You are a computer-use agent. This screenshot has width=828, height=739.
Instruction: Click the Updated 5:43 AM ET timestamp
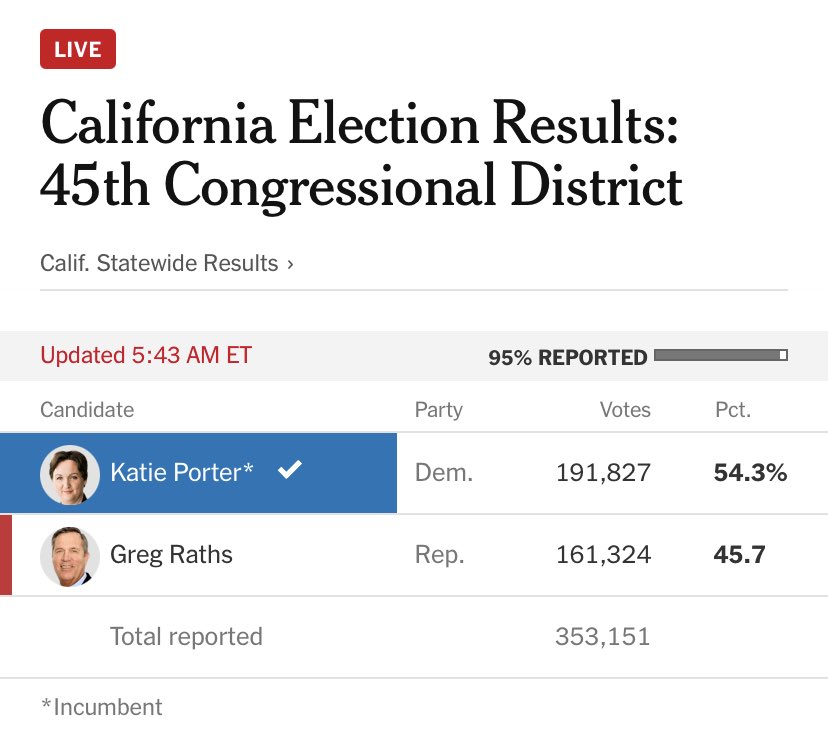[x=146, y=355]
